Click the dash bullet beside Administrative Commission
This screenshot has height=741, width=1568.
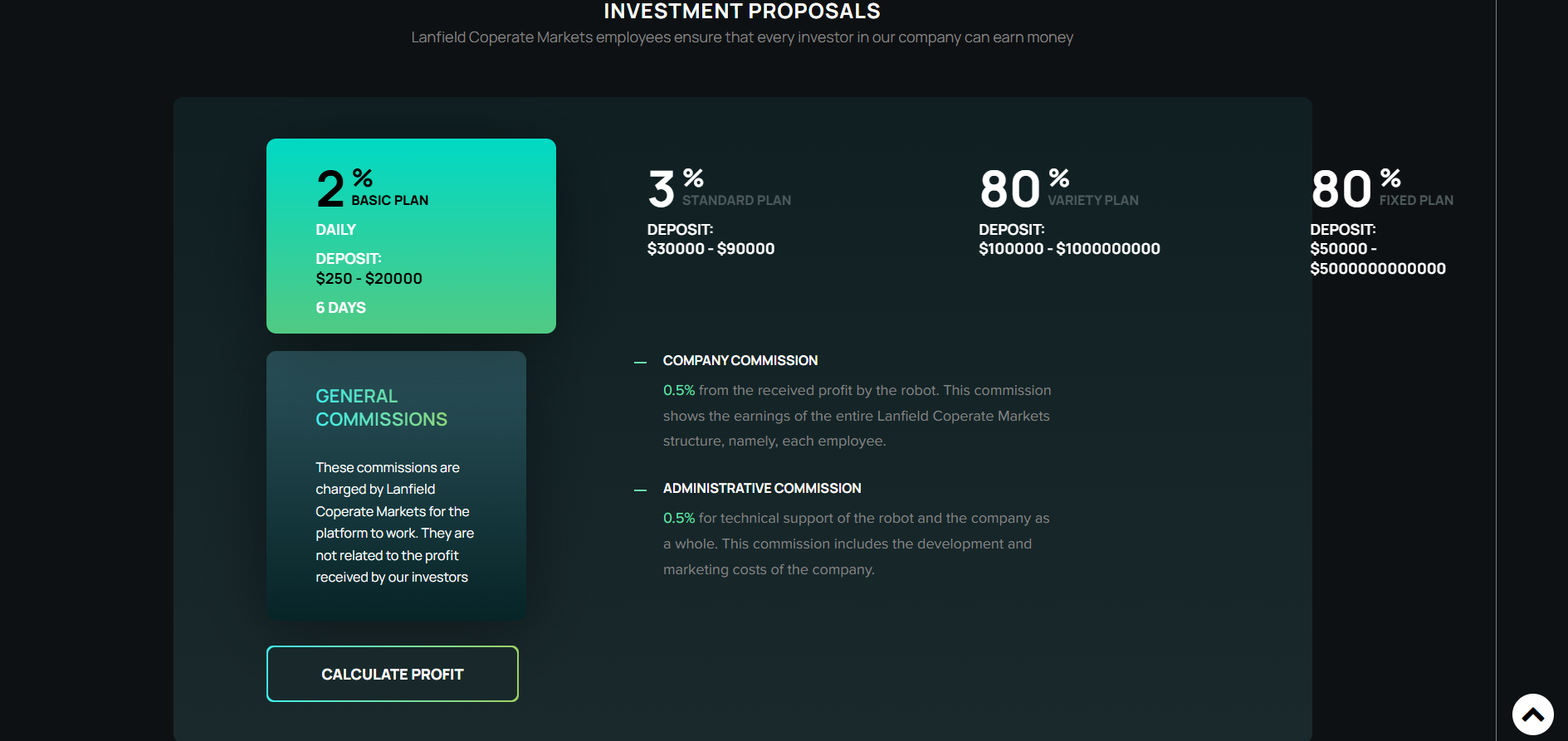click(x=640, y=490)
